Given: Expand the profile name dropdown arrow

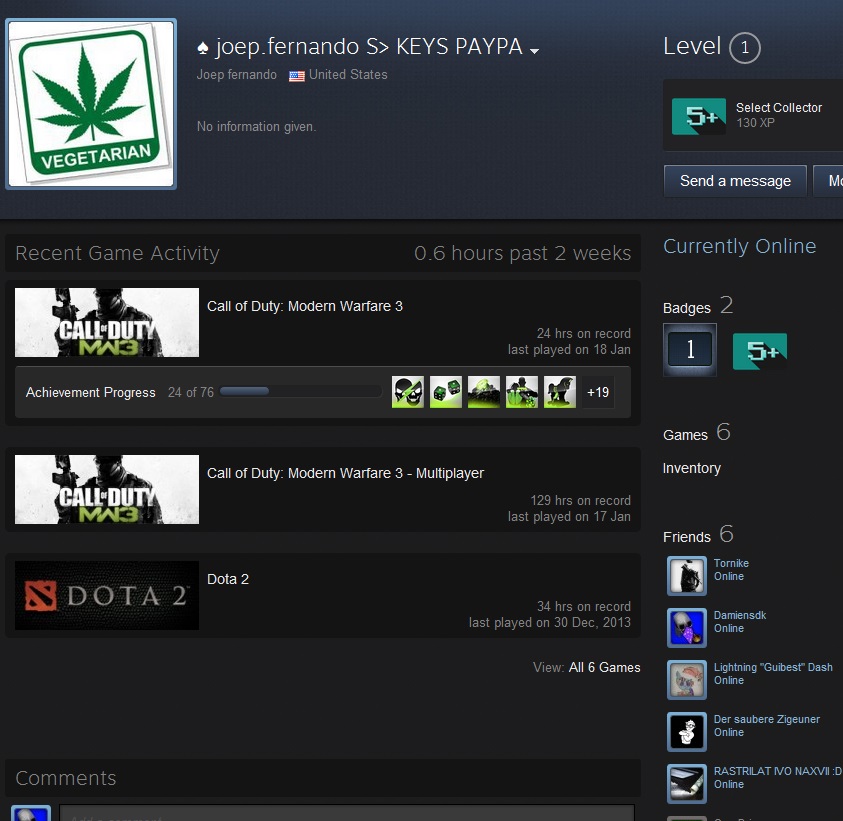Looking at the screenshot, I should (x=535, y=51).
